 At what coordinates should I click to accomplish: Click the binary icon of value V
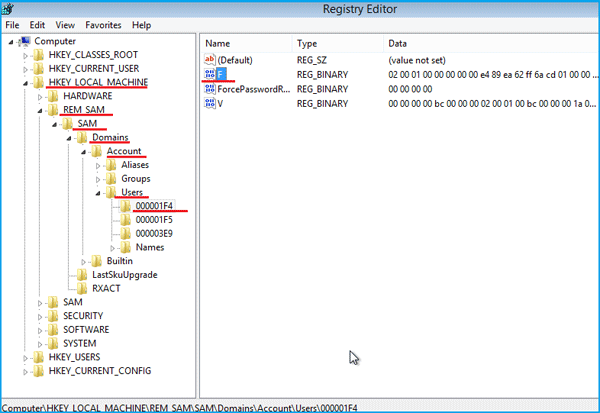coord(210,103)
